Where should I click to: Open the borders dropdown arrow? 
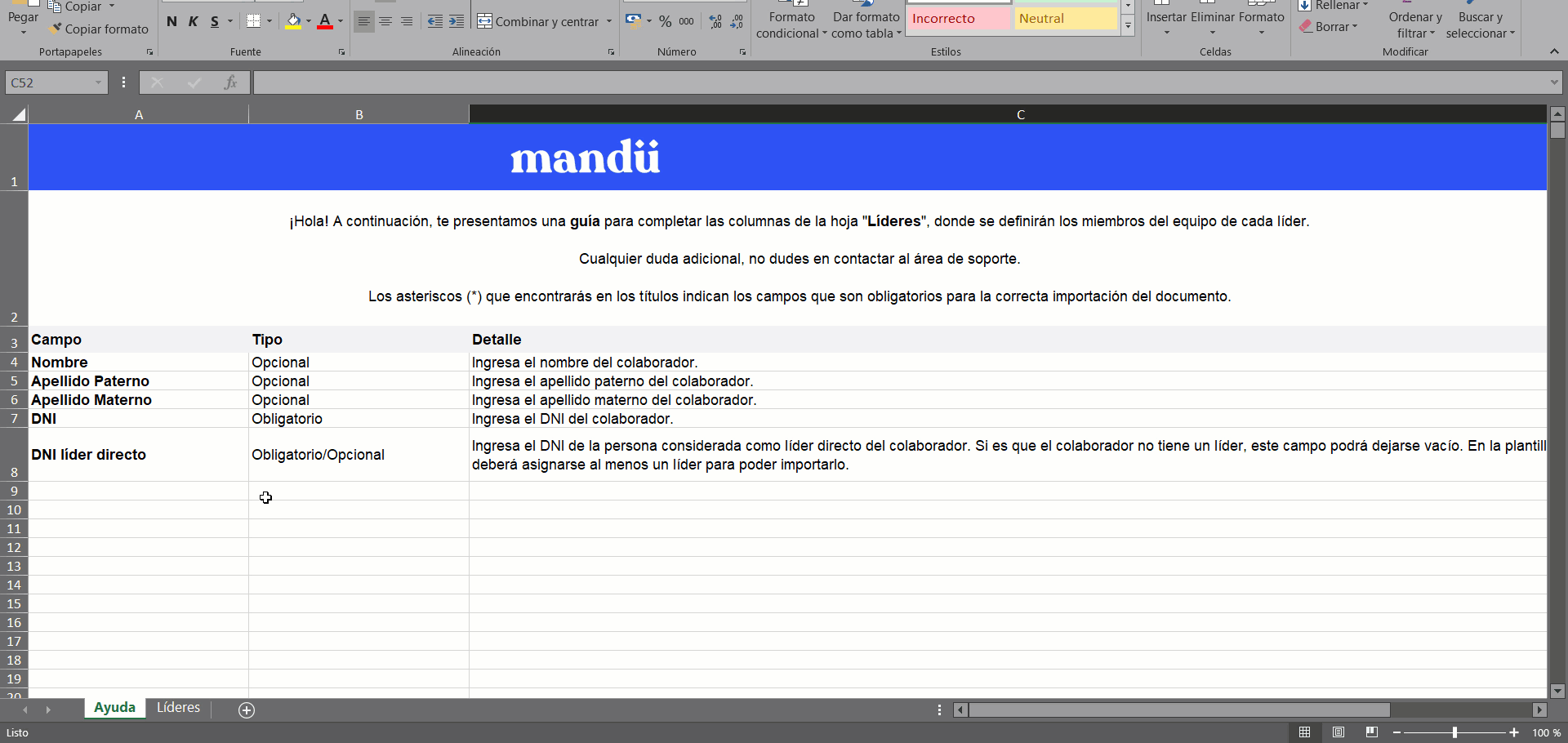[x=269, y=22]
